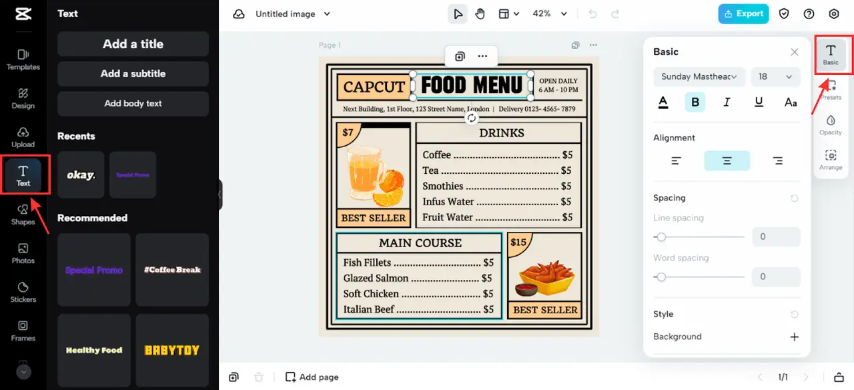This screenshot has width=854, height=390.
Task: Open the help question mark icon
Action: (809, 14)
